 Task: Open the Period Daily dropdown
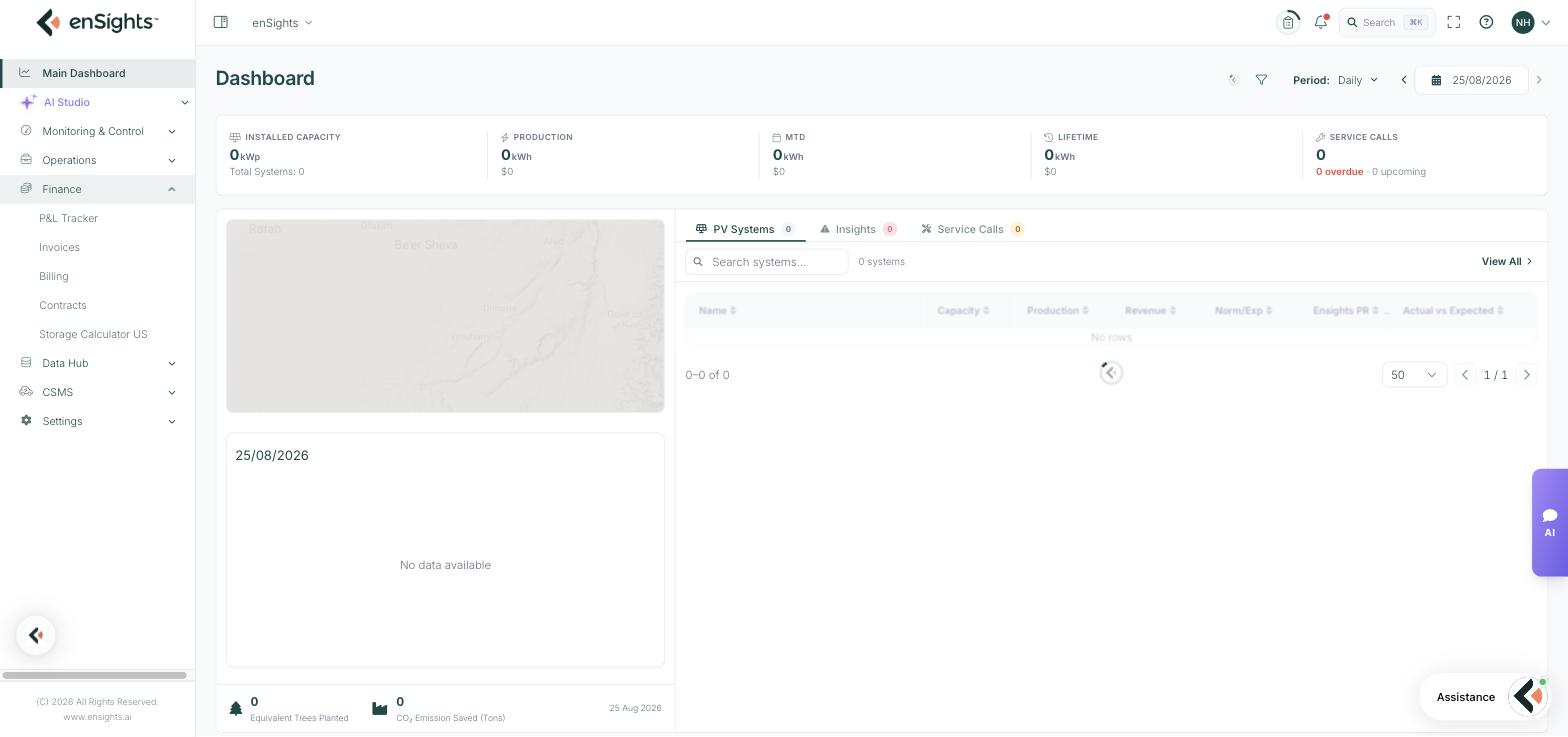click(1358, 80)
